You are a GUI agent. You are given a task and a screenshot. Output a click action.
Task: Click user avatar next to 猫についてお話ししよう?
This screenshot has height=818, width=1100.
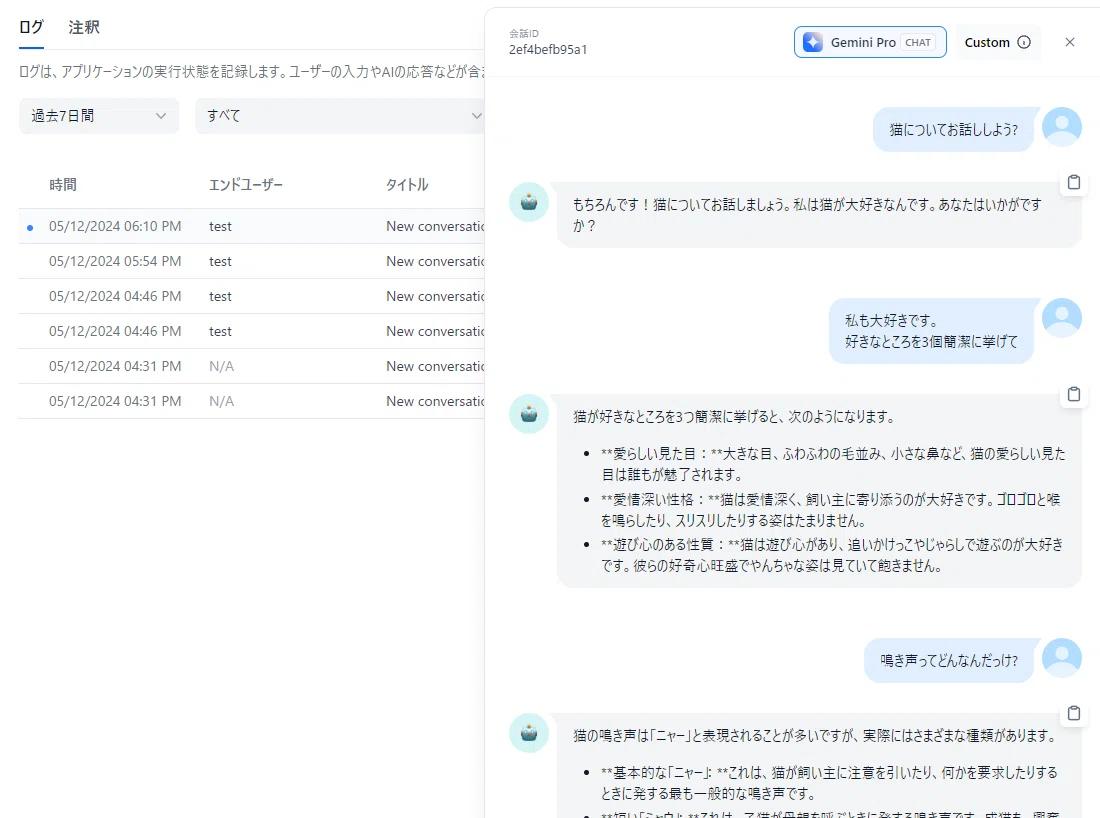click(x=1061, y=127)
